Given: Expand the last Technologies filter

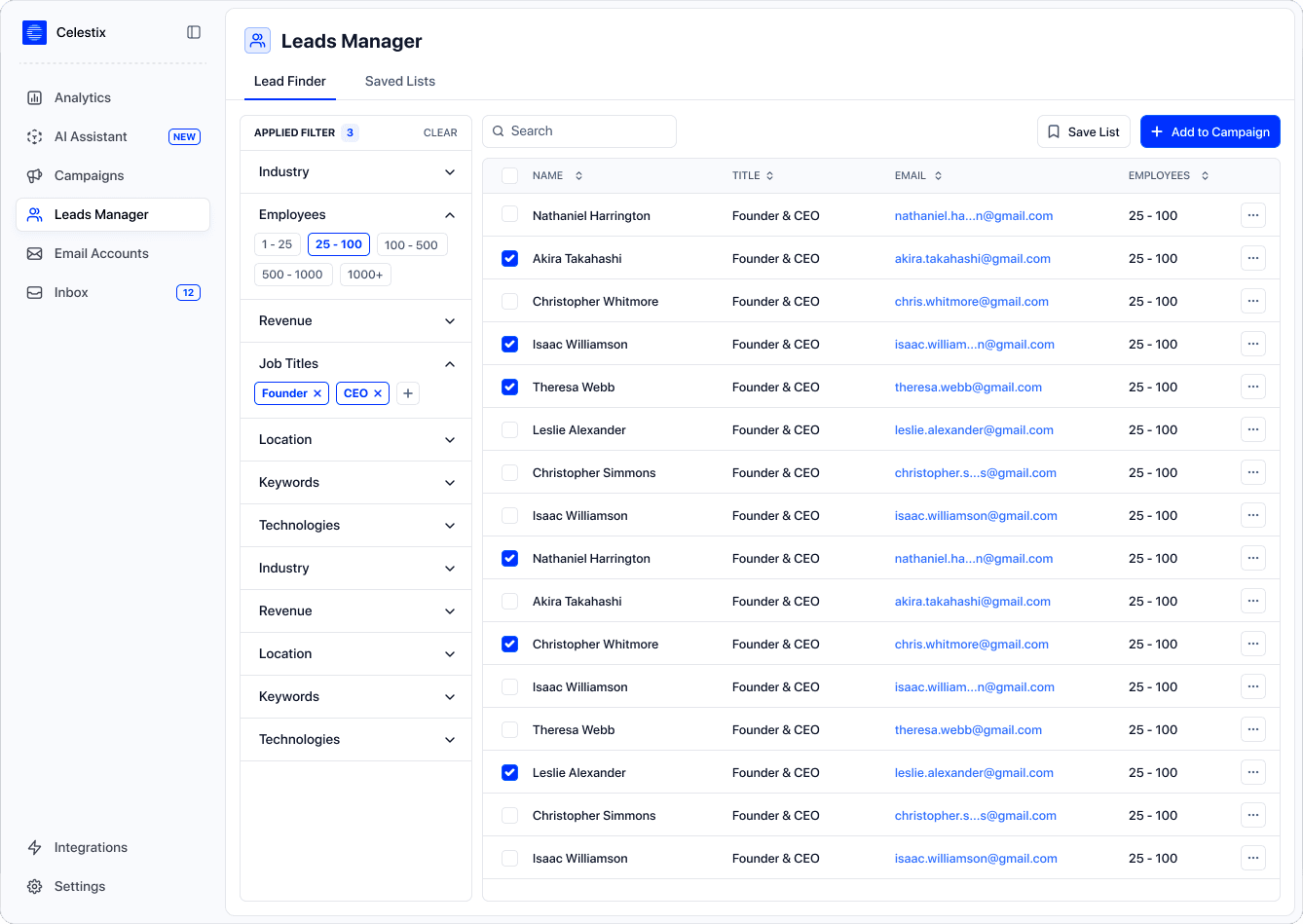Looking at the screenshot, I should coord(355,739).
